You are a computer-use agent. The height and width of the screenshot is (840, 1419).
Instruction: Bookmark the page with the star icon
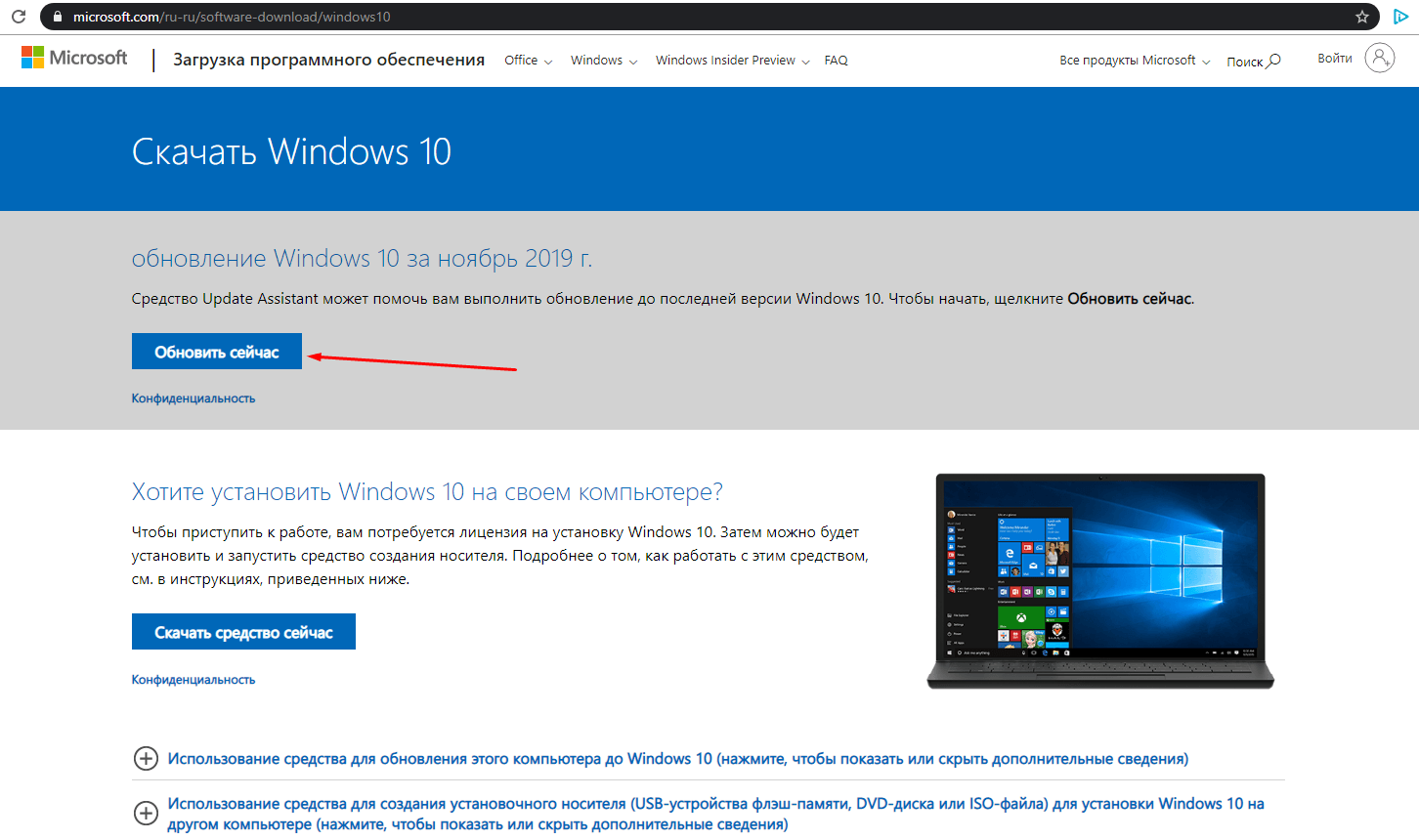pyautogui.click(x=1362, y=17)
